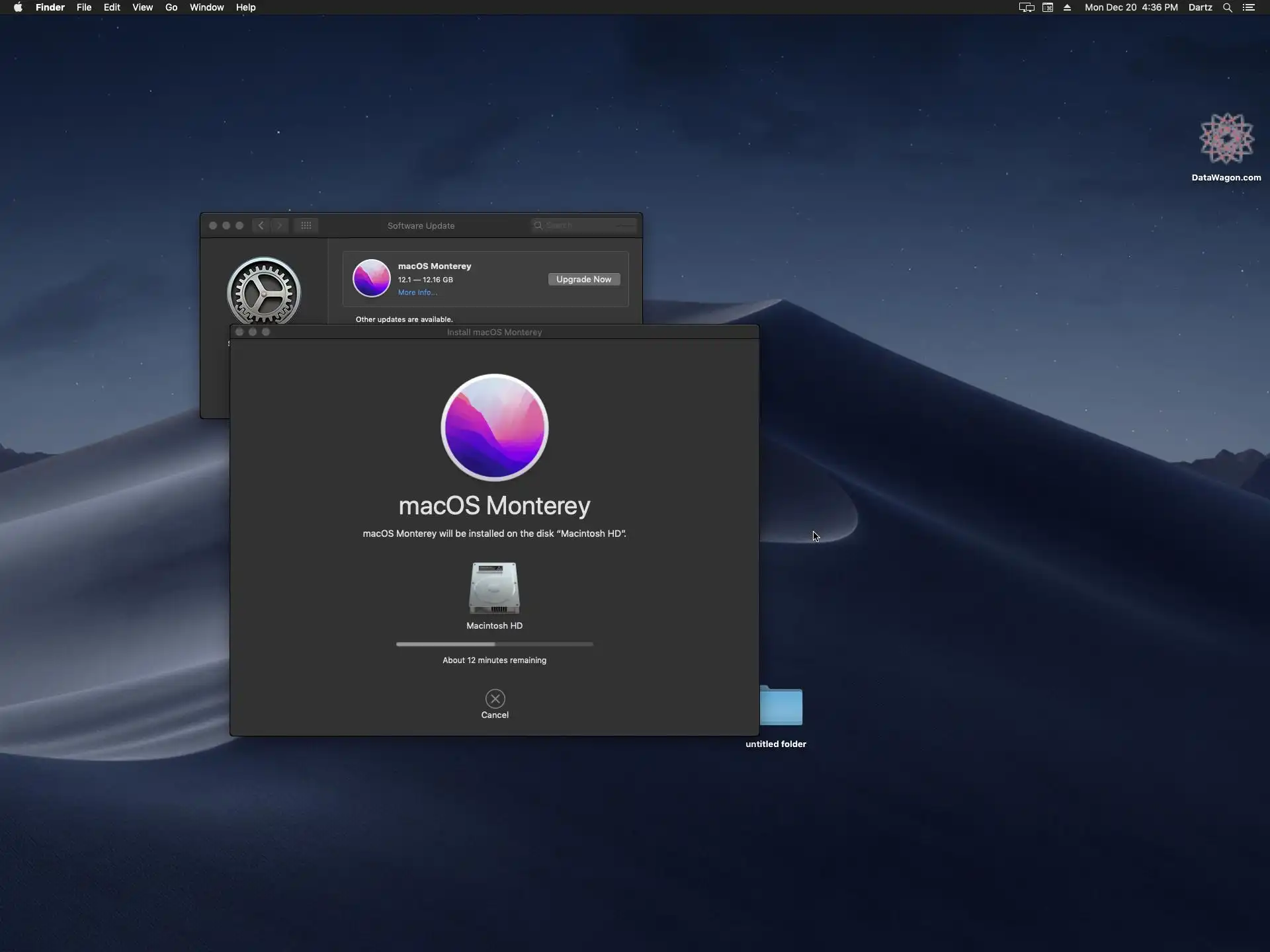Click the Upgrade Now button

583,279
